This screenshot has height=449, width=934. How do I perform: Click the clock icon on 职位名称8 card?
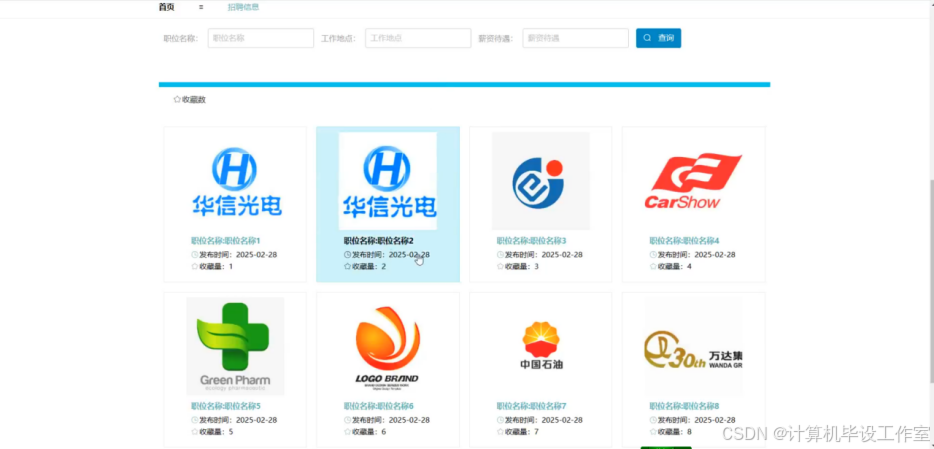coord(653,420)
